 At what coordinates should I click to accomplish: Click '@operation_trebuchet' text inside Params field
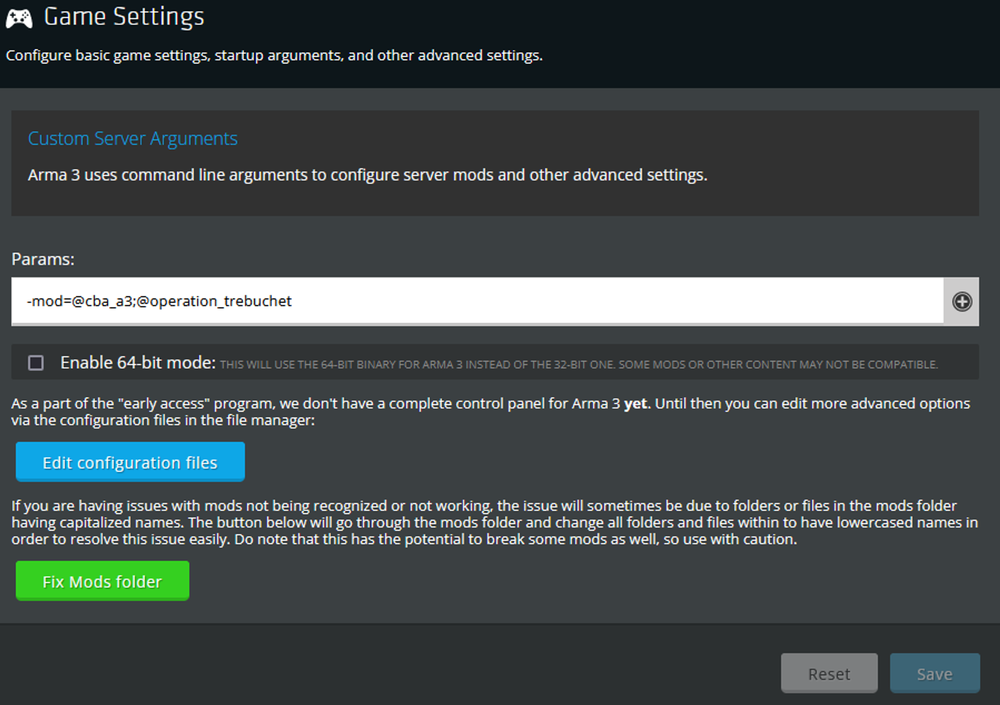pos(215,301)
